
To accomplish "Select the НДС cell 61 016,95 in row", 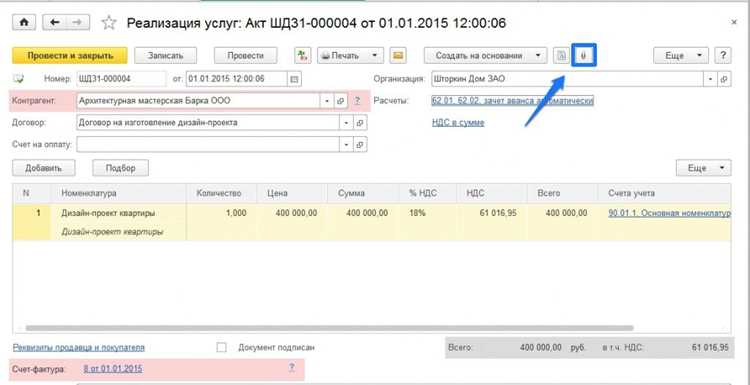I will click(x=492, y=213).
